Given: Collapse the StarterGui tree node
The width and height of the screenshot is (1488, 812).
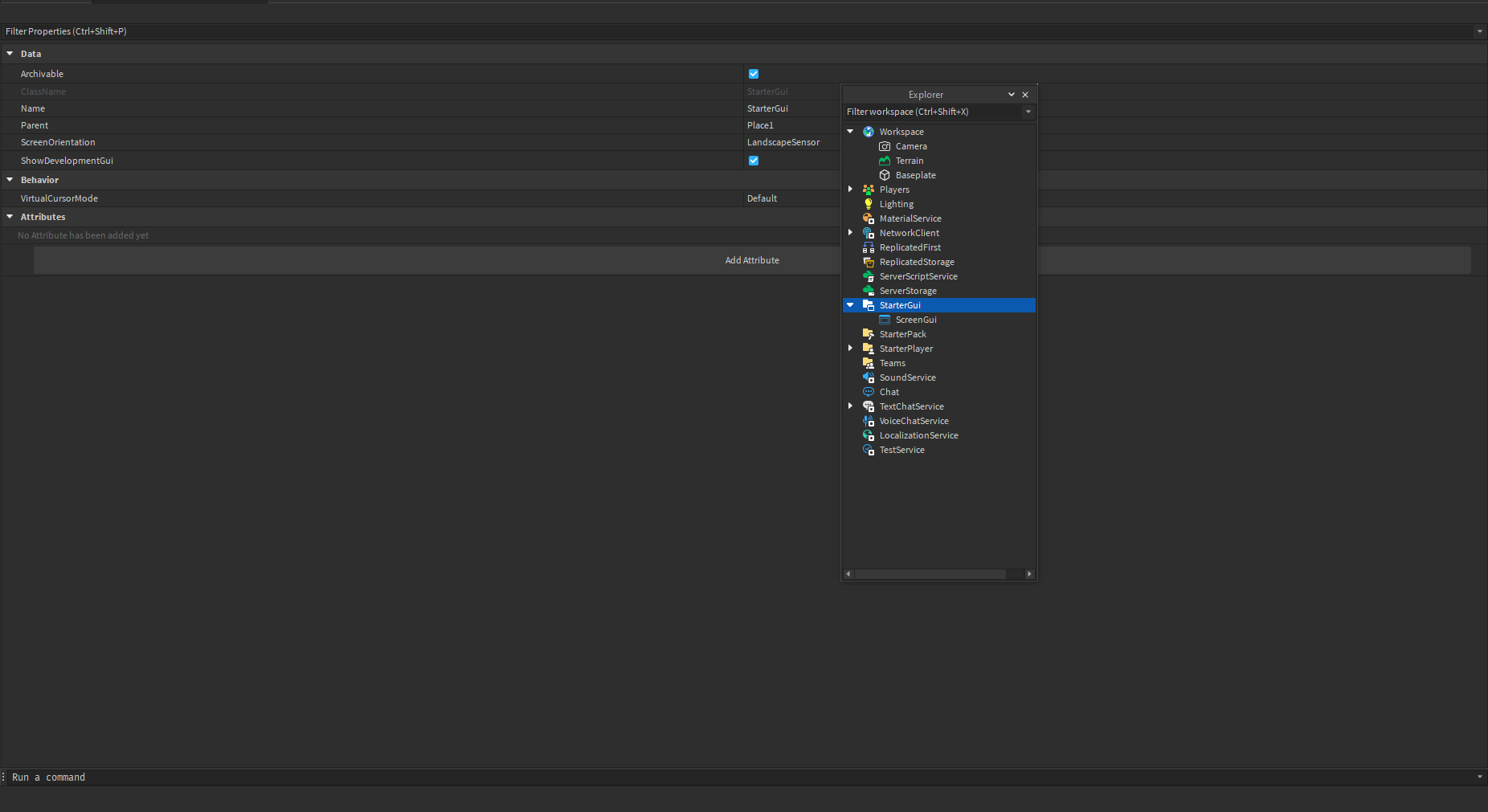Looking at the screenshot, I should [850, 305].
